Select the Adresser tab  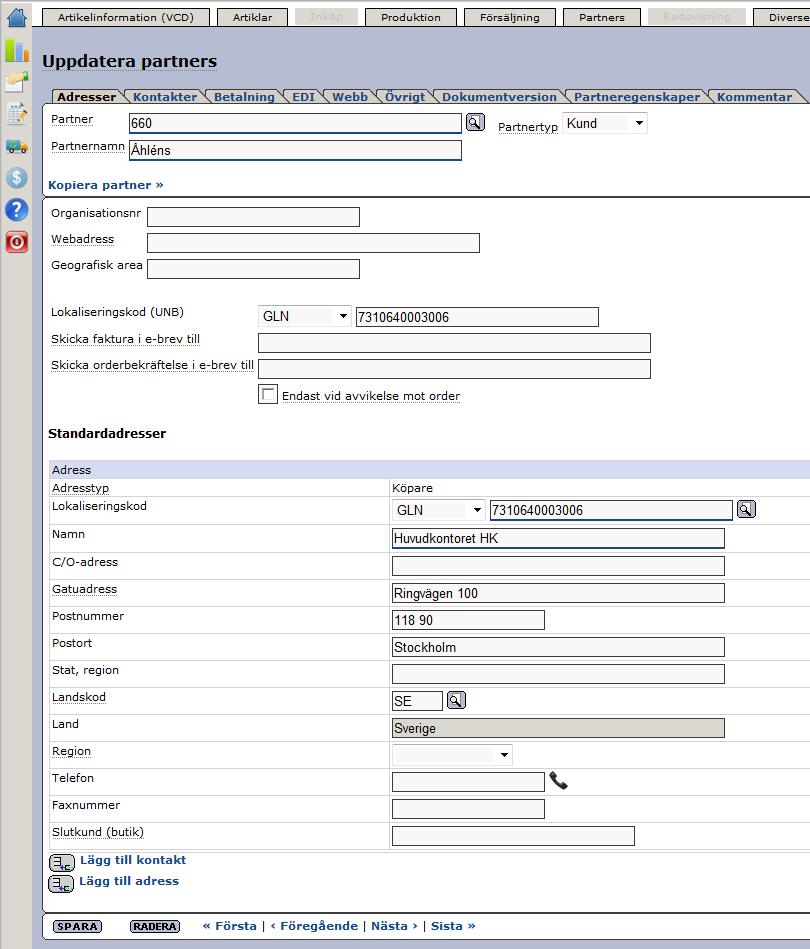click(87, 97)
